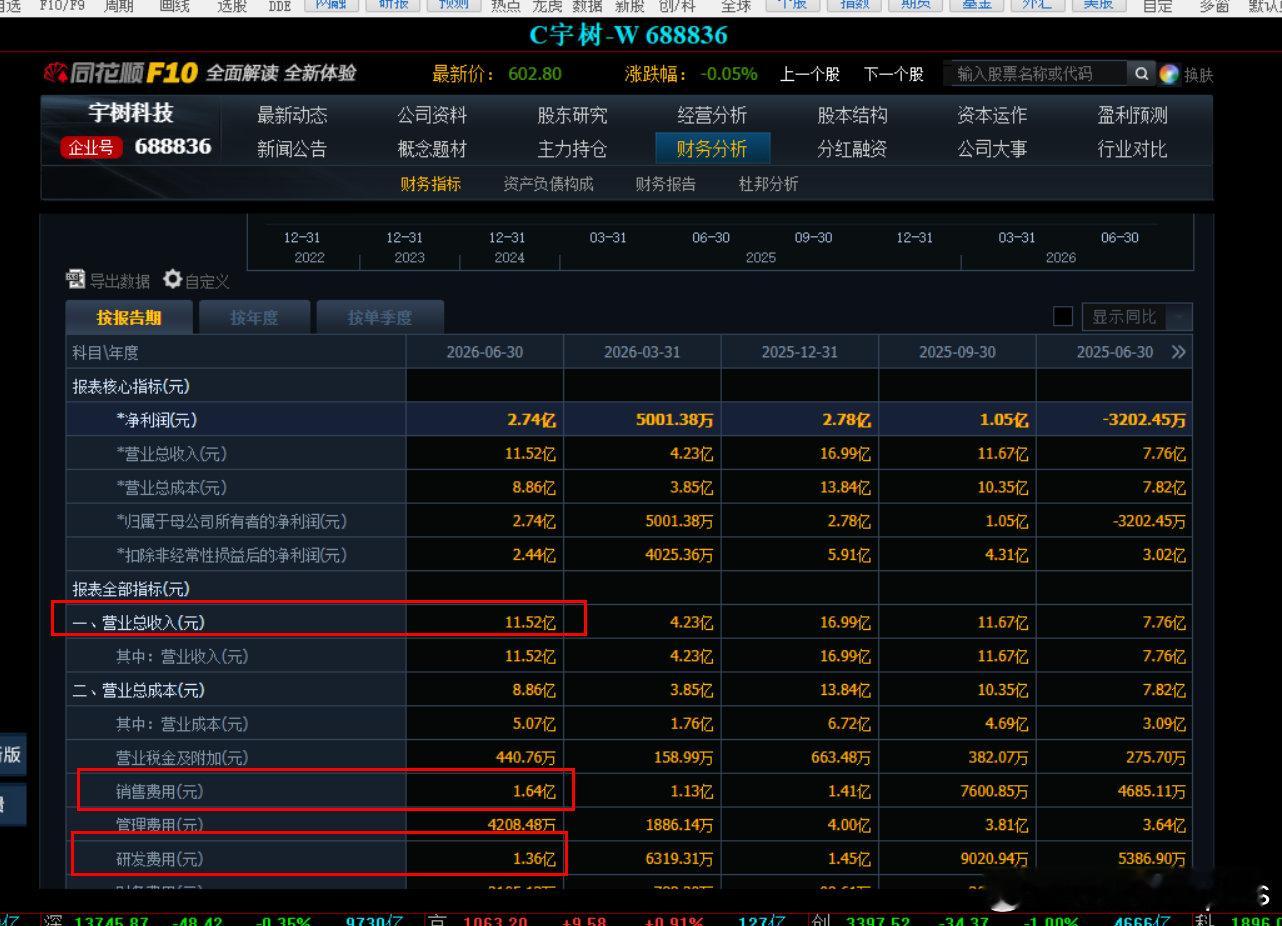1282x926 pixels.
Task: Click the 换肤 text label
Action: (1198, 75)
